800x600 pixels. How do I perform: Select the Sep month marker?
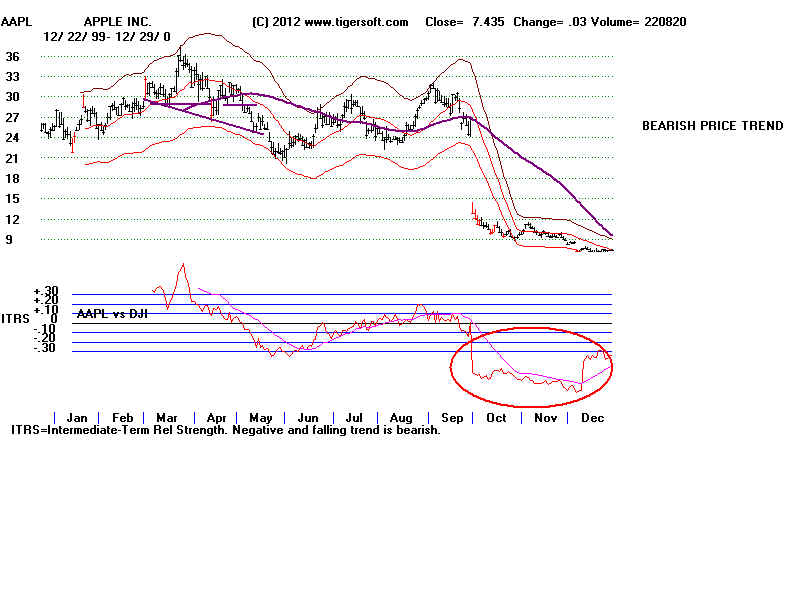click(x=451, y=417)
